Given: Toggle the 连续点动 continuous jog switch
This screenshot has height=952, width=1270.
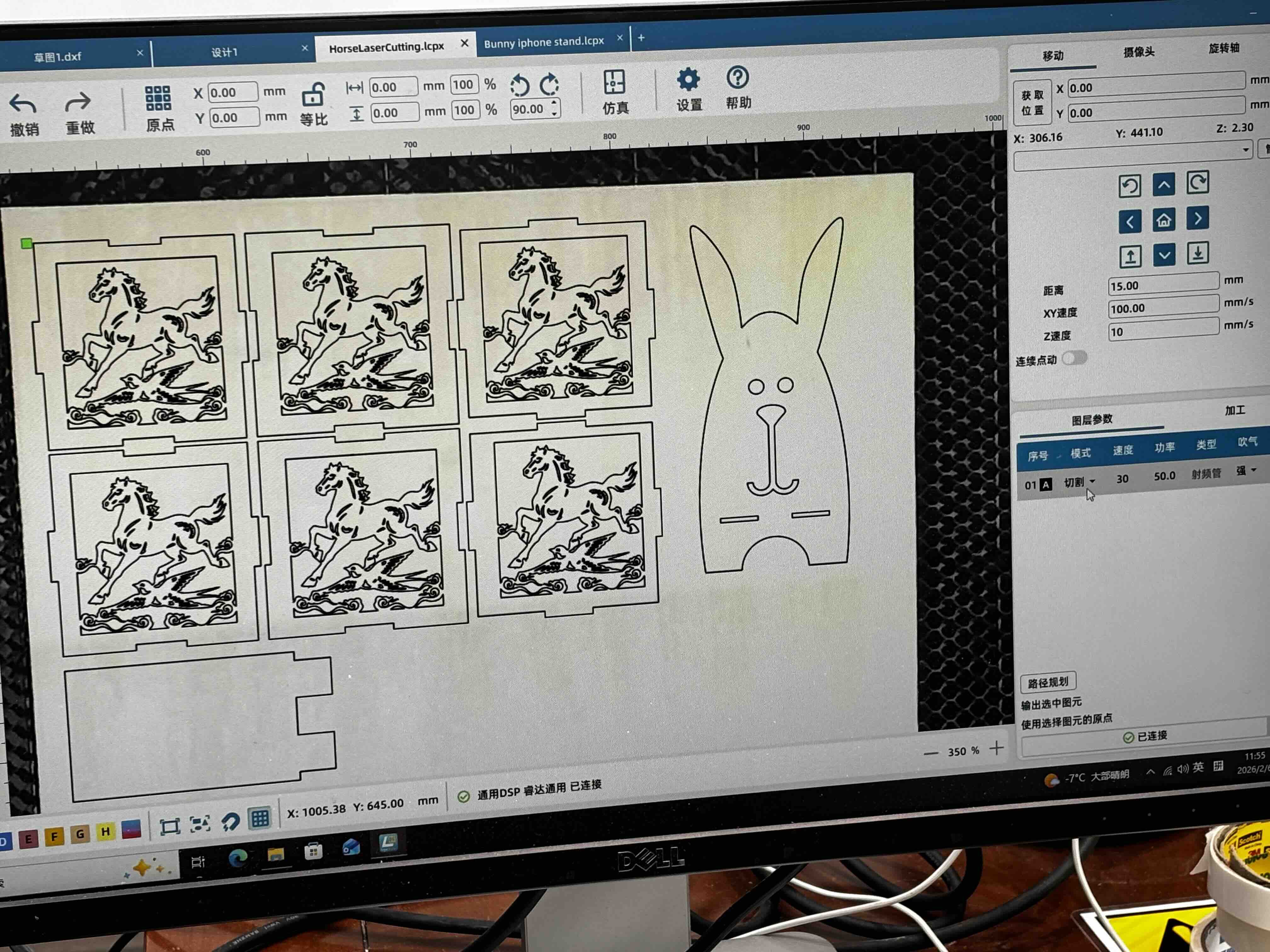Looking at the screenshot, I should point(1074,358).
